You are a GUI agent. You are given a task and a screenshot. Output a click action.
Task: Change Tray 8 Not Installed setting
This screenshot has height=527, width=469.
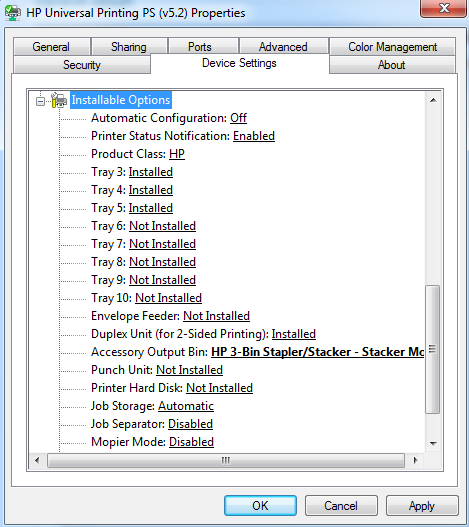tap(162, 262)
